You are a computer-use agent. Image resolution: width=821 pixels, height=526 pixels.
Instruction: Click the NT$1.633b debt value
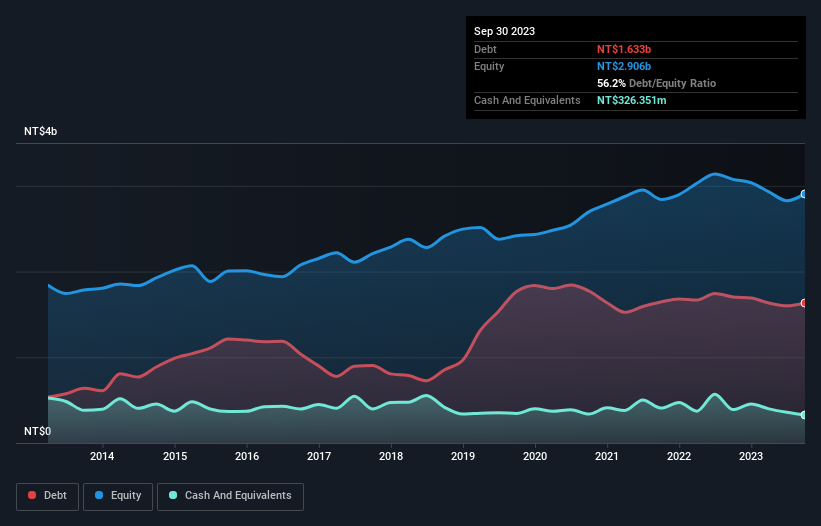[624, 49]
